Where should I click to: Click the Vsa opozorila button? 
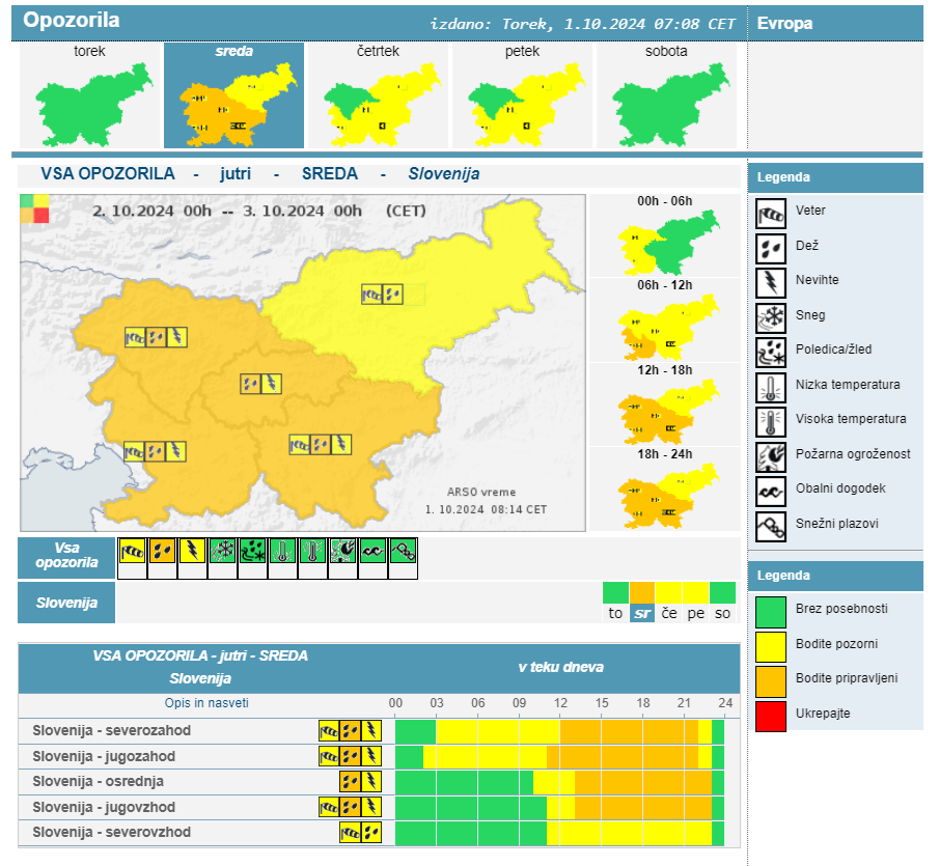(x=67, y=555)
